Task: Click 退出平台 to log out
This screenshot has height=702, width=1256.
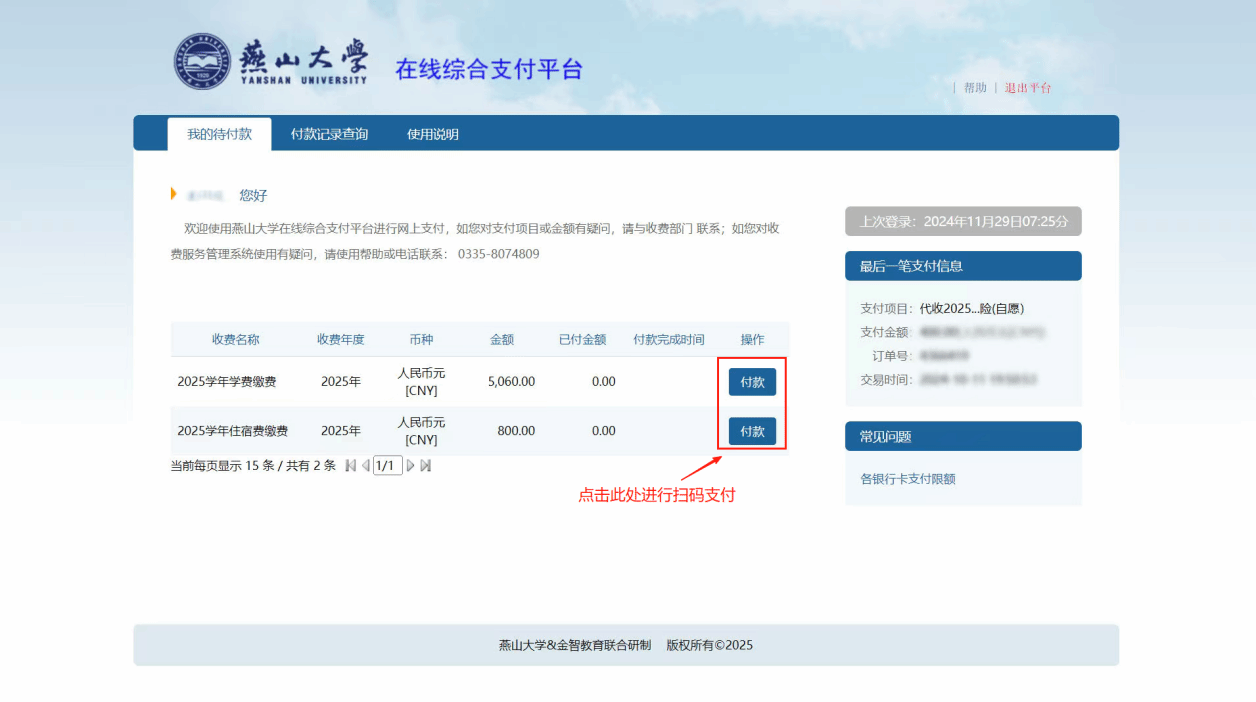Action: (x=1028, y=88)
